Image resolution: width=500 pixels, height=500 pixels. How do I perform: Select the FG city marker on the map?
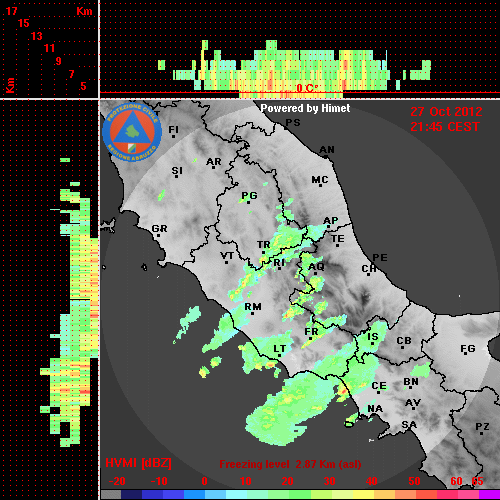468,350
